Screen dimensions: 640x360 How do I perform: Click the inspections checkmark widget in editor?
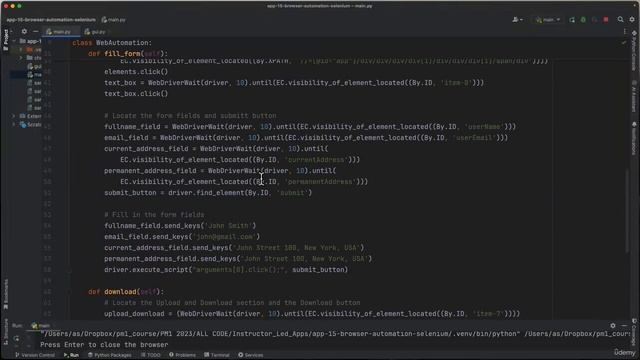pyautogui.click(x=624, y=42)
